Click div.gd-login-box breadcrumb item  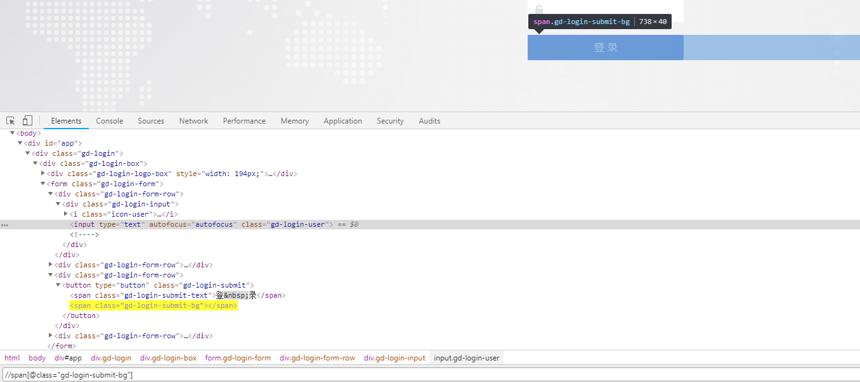[x=168, y=358]
